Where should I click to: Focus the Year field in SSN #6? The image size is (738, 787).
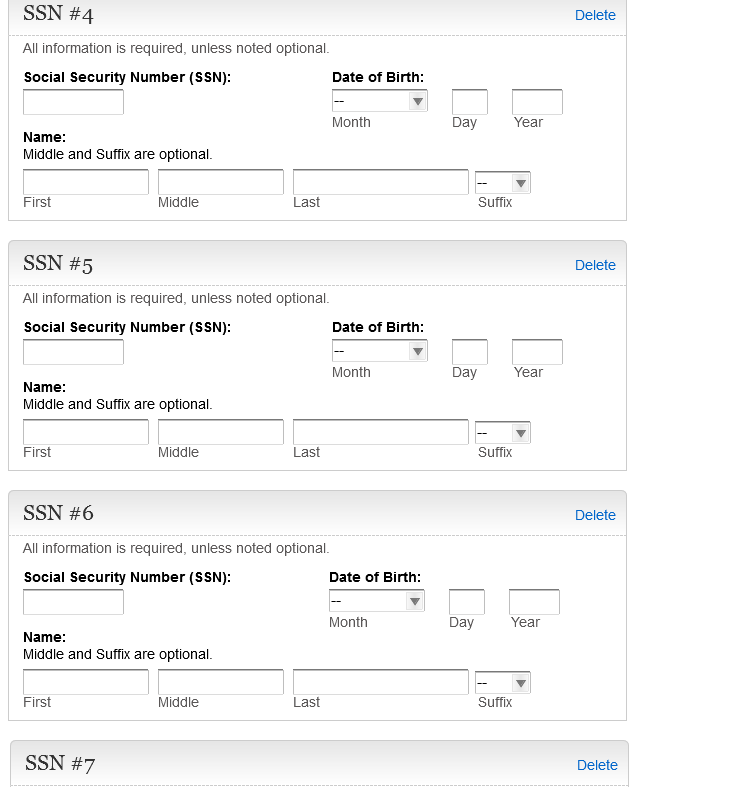point(534,602)
